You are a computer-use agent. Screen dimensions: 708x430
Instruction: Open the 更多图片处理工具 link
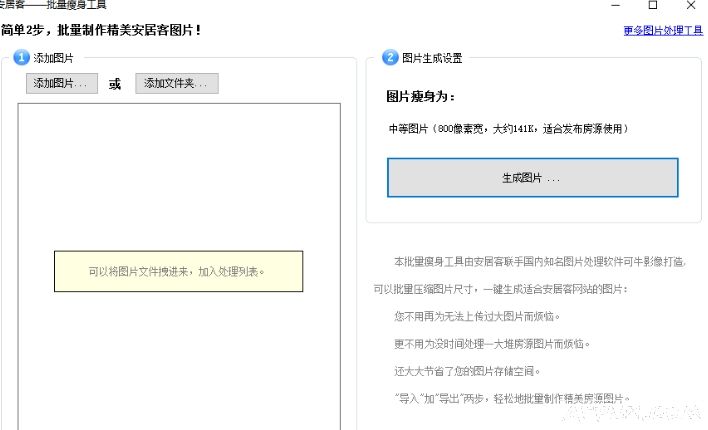pyautogui.click(x=662, y=31)
